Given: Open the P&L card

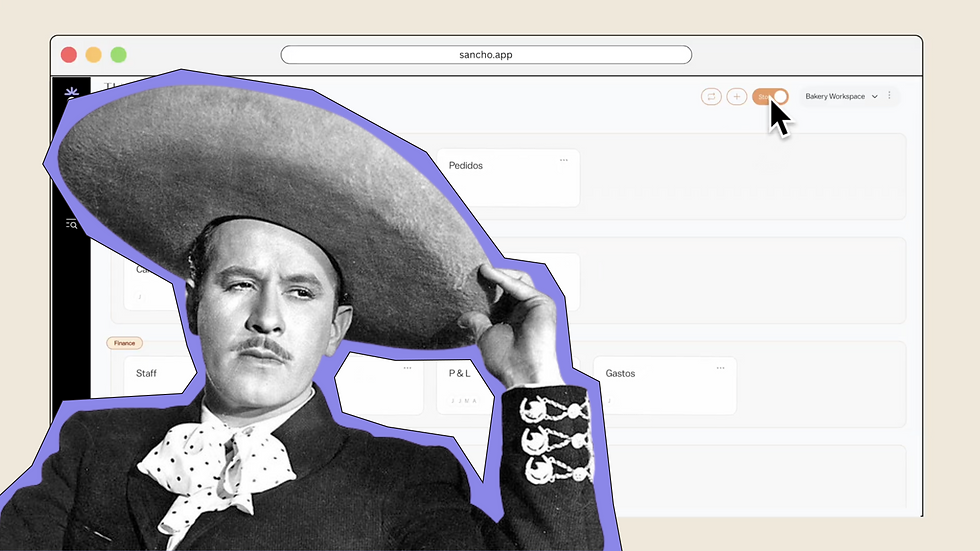Looking at the screenshot, I should 467,385.
